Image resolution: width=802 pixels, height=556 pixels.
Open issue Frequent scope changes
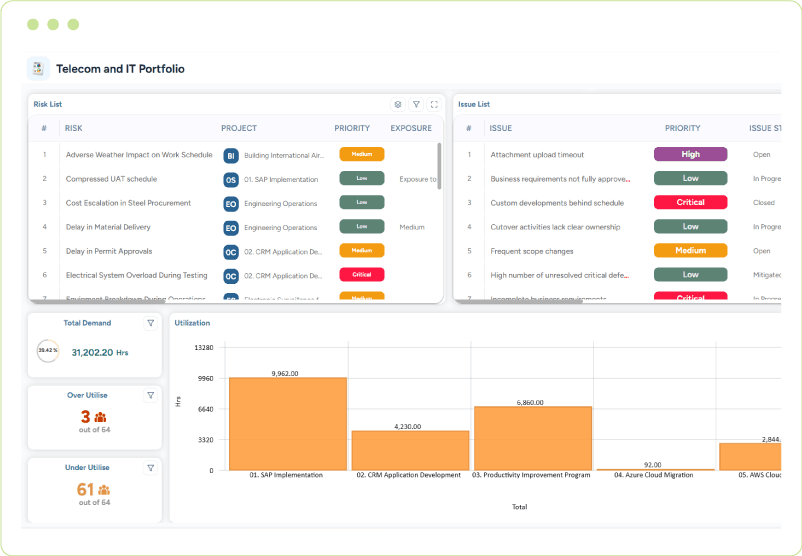531,251
